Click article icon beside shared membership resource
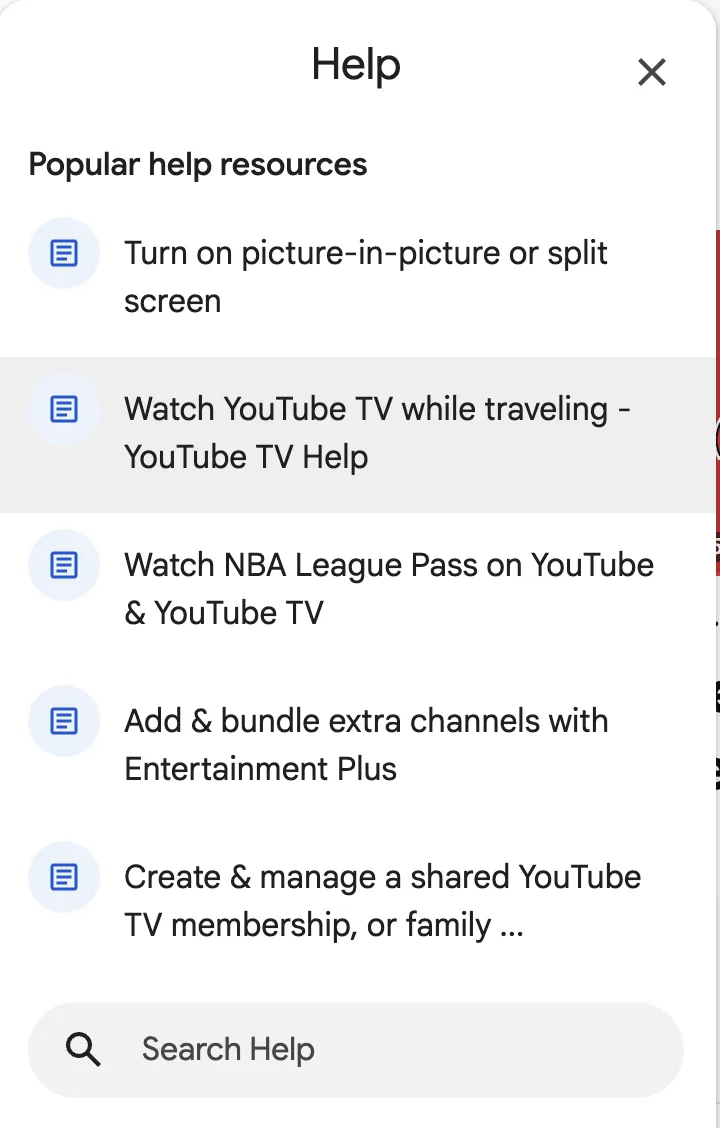The height and width of the screenshot is (1128, 720). [64, 877]
